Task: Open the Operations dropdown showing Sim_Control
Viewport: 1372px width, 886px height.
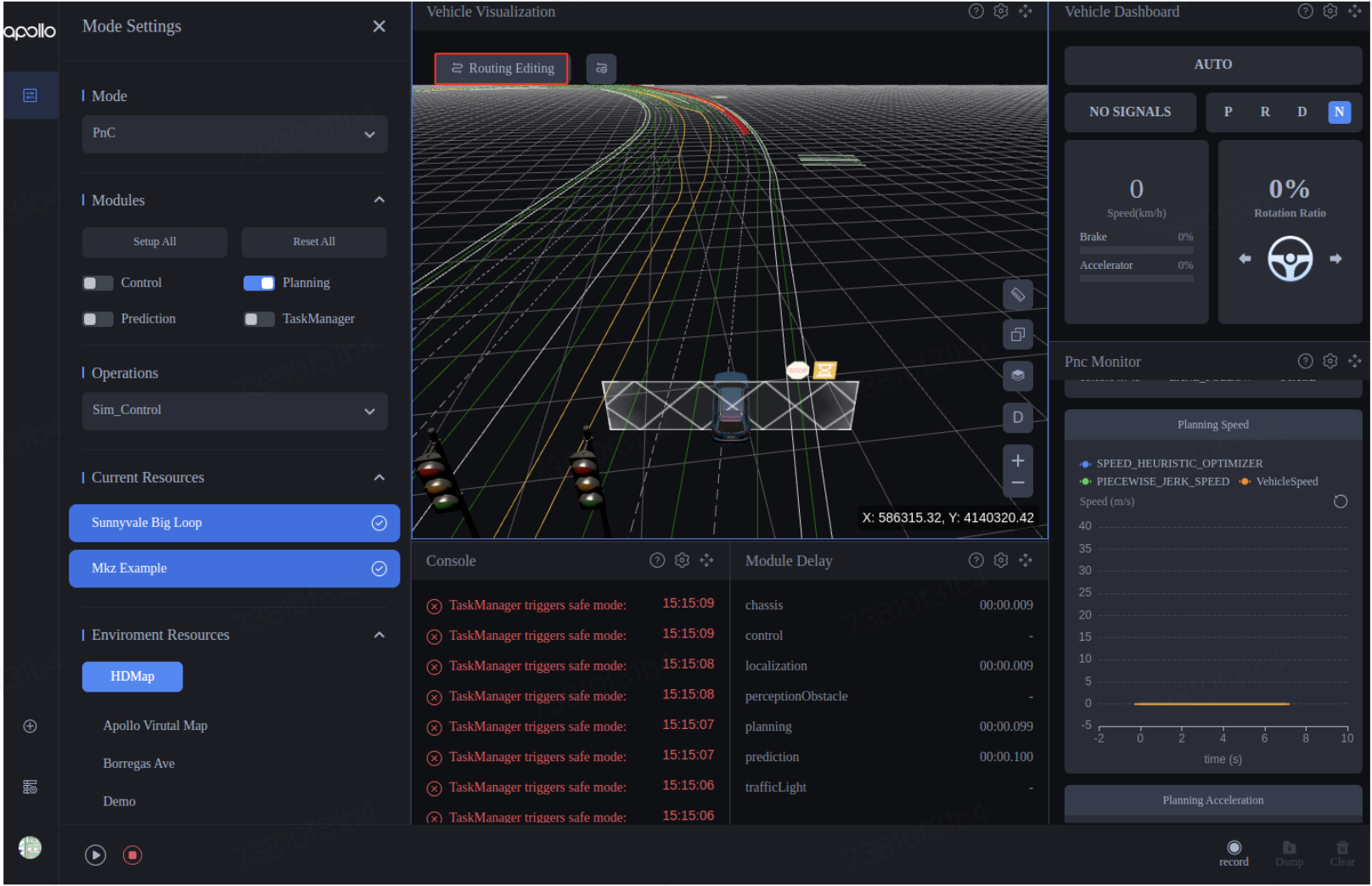Action: point(234,411)
